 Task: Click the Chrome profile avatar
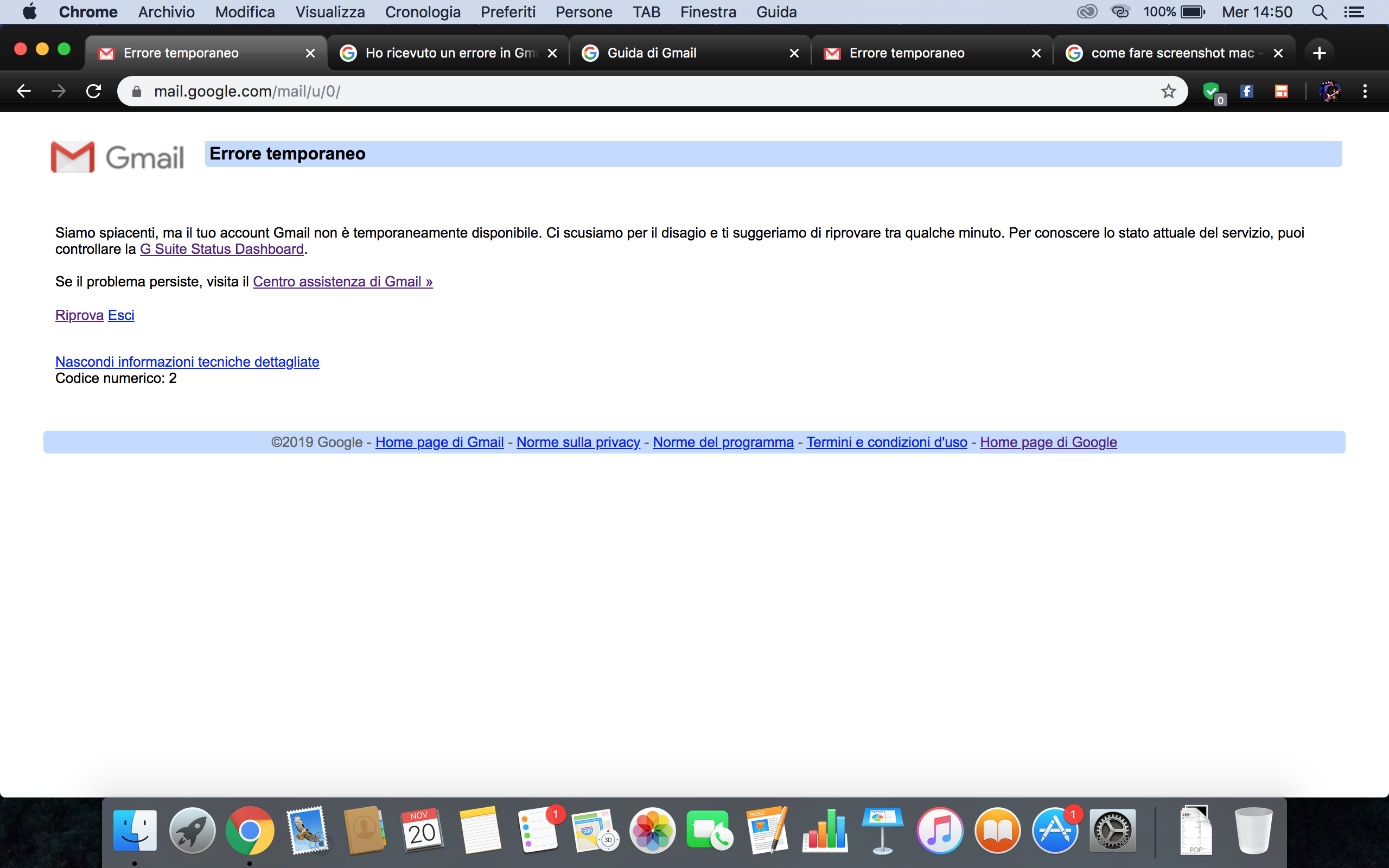click(1329, 91)
